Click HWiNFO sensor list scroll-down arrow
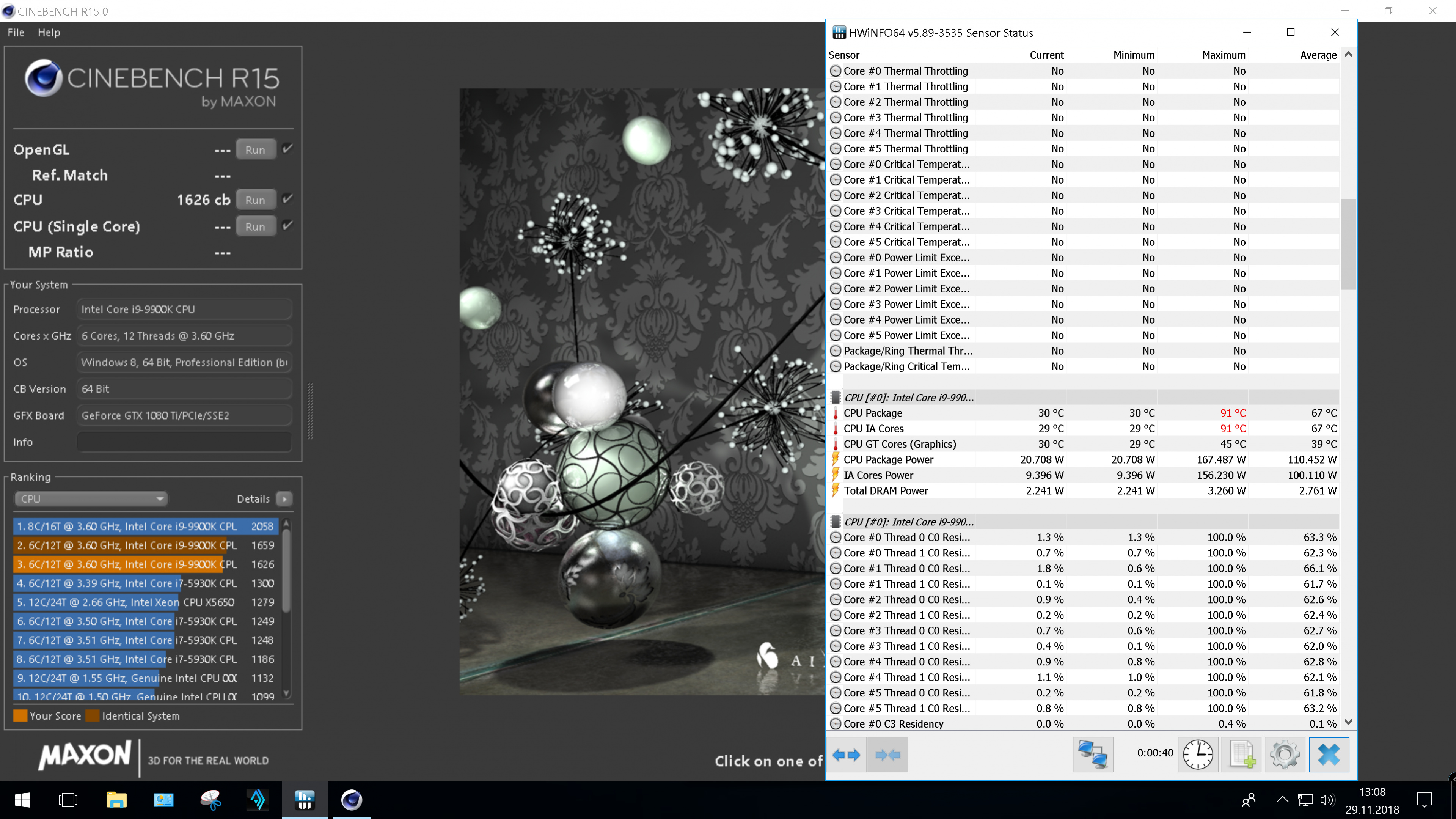This screenshot has width=1456, height=819. pos(1348,722)
